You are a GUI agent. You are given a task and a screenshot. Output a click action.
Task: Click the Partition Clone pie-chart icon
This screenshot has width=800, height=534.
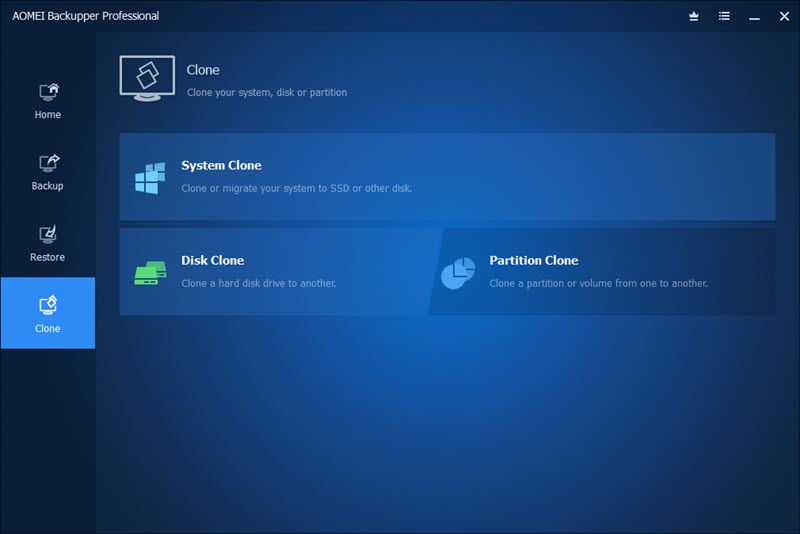[458, 273]
